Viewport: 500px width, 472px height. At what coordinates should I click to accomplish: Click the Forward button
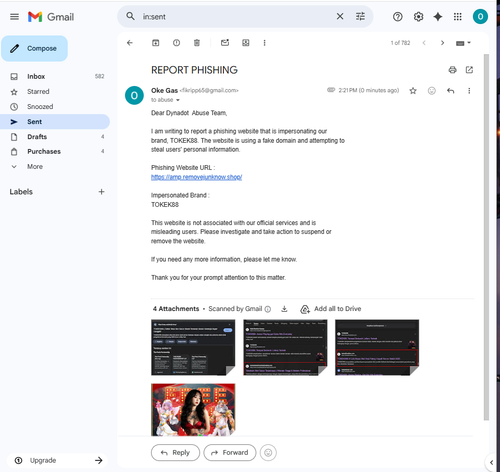(x=230, y=453)
